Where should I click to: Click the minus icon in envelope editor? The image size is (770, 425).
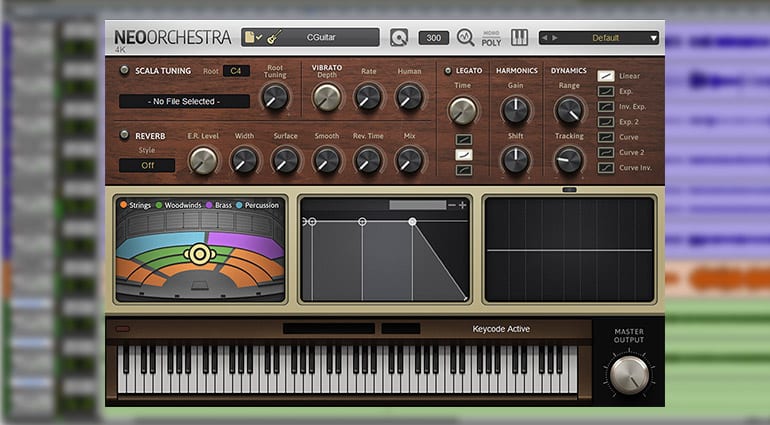coord(452,205)
